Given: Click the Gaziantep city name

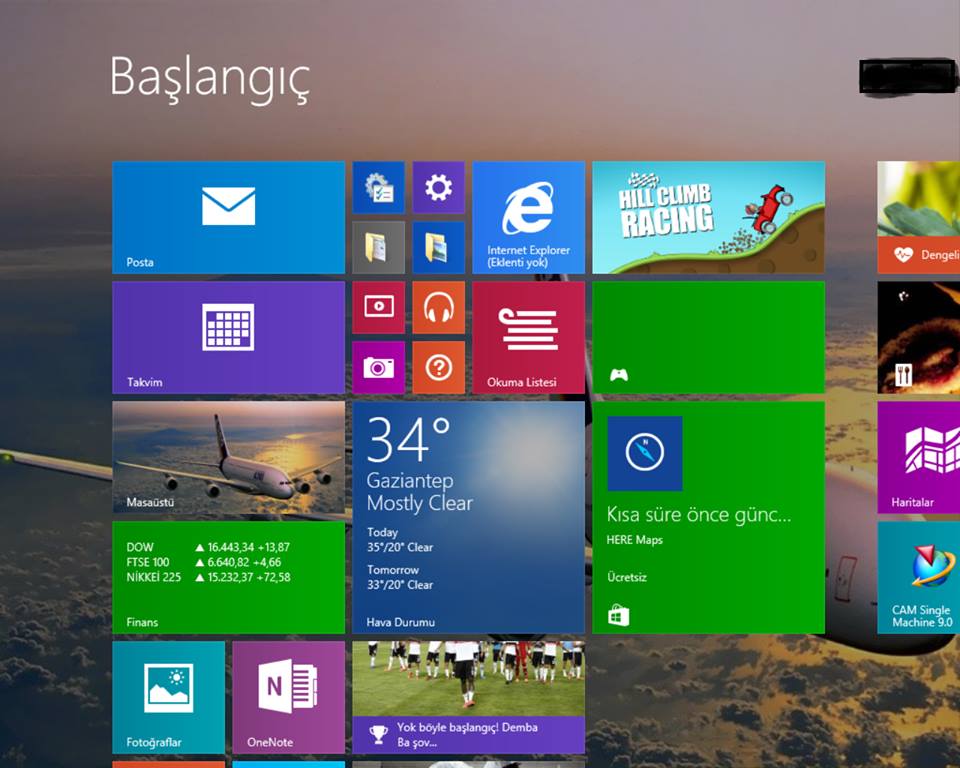Looking at the screenshot, I should (410, 481).
